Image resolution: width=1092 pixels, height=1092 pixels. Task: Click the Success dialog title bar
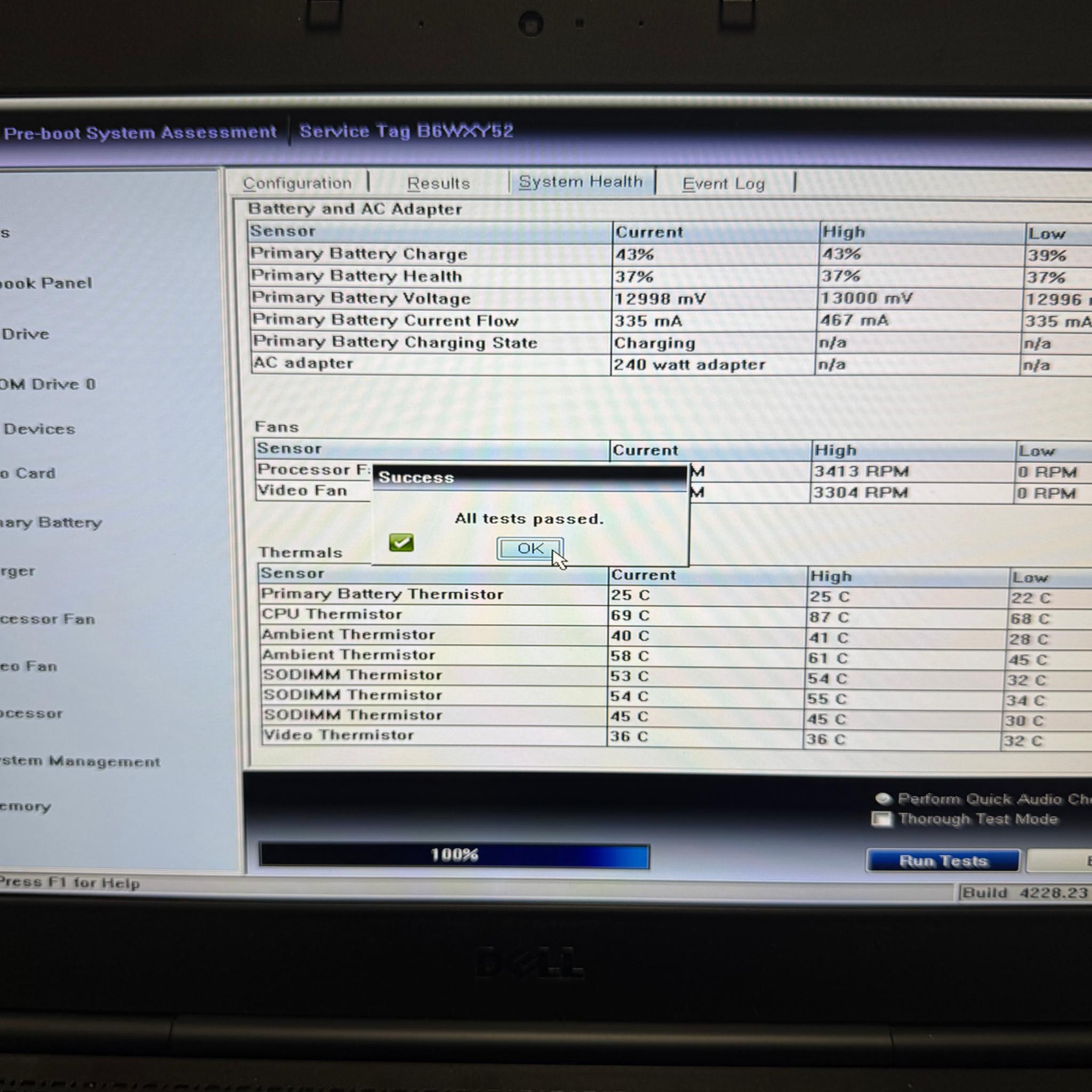click(530, 477)
